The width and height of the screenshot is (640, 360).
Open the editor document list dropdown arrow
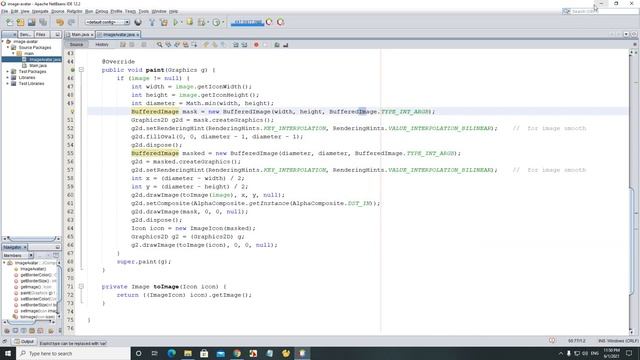[x=626, y=34]
